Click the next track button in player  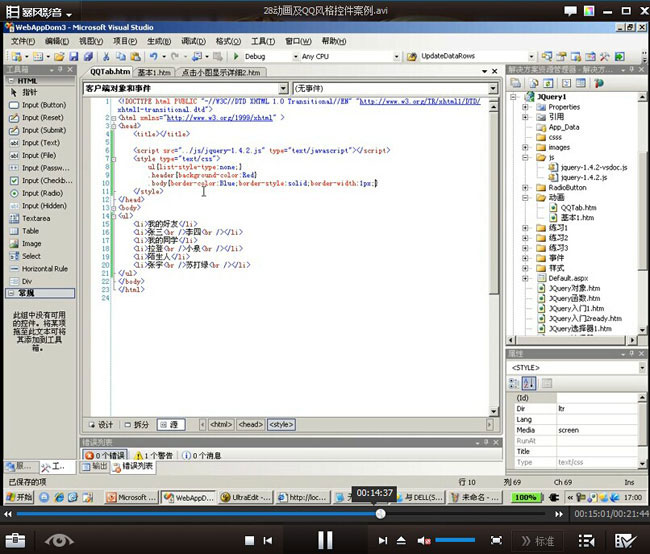click(x=383, y=540)
